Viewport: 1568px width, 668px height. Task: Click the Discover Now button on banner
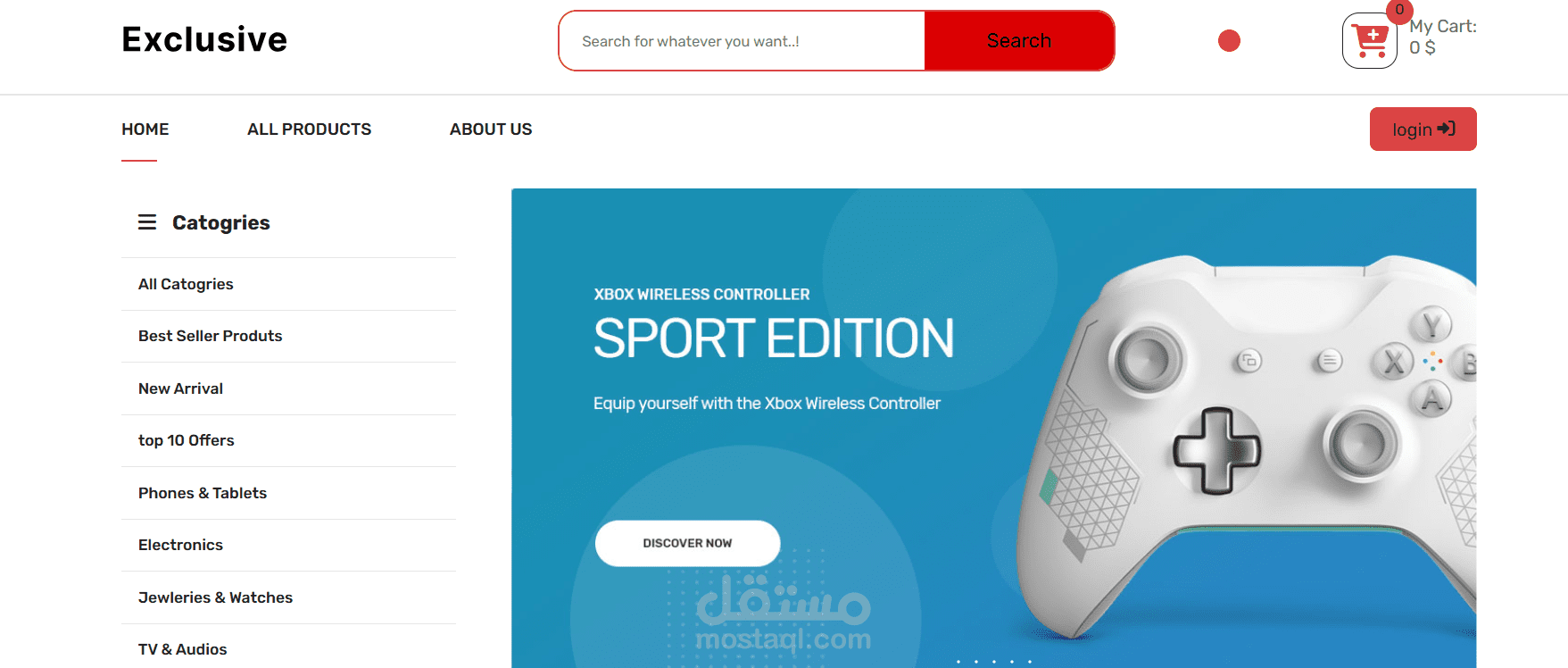(687, 543)
